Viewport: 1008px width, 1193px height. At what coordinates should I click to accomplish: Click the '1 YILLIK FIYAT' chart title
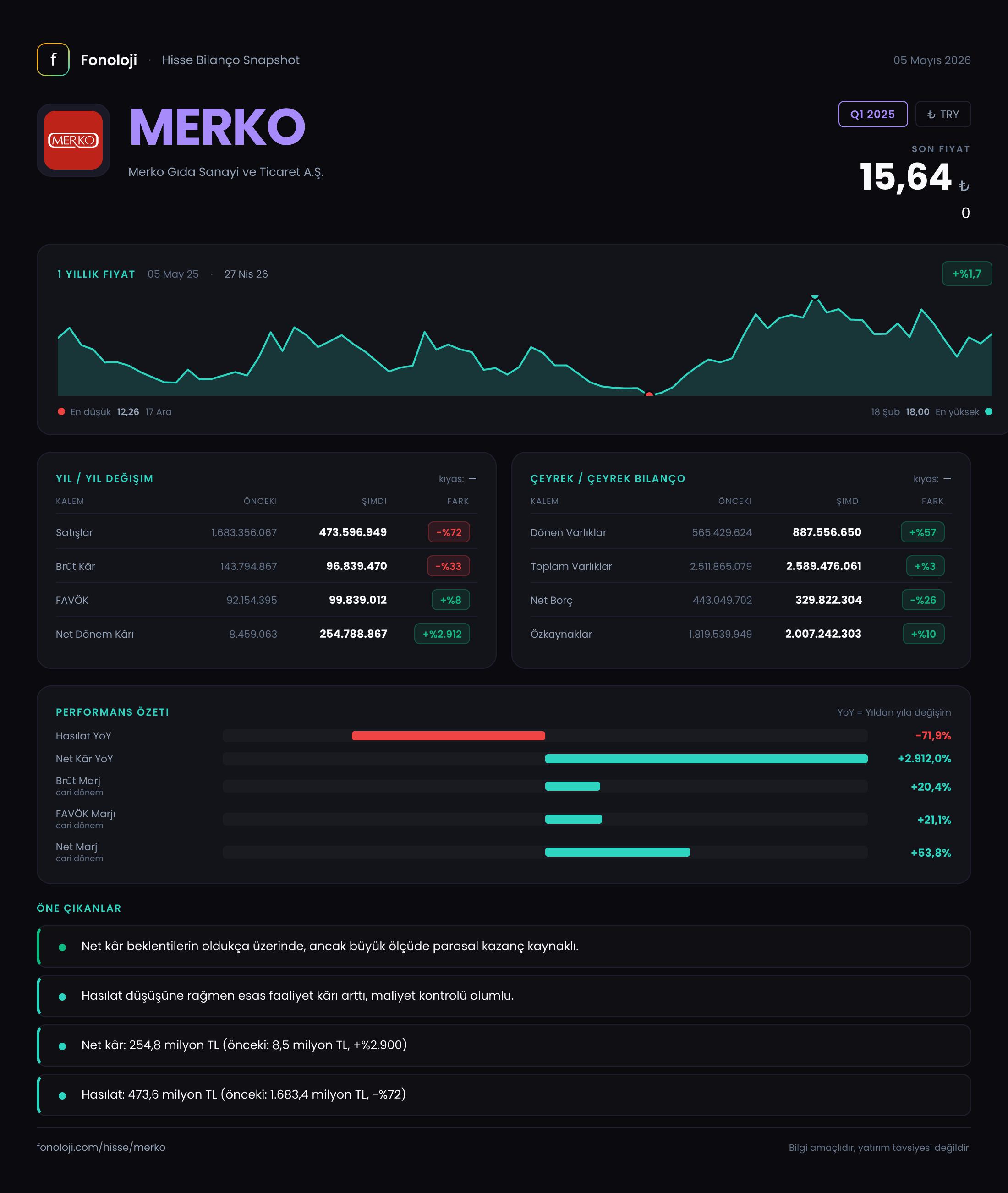96,274
